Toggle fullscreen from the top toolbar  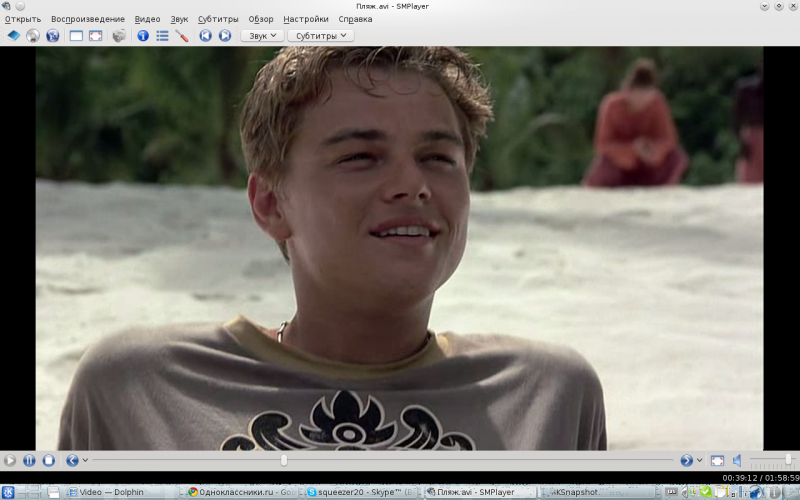tap(95, 36)
